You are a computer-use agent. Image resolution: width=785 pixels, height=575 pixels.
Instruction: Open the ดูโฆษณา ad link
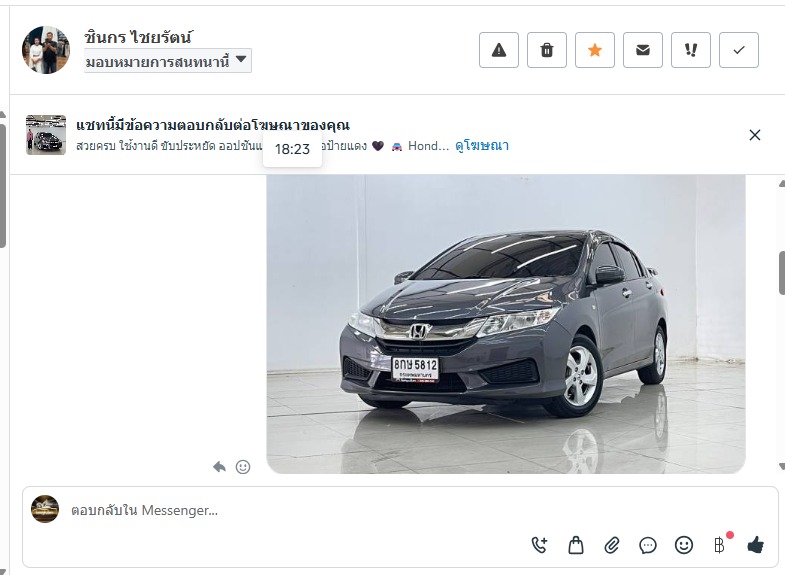tap(482, 146)
